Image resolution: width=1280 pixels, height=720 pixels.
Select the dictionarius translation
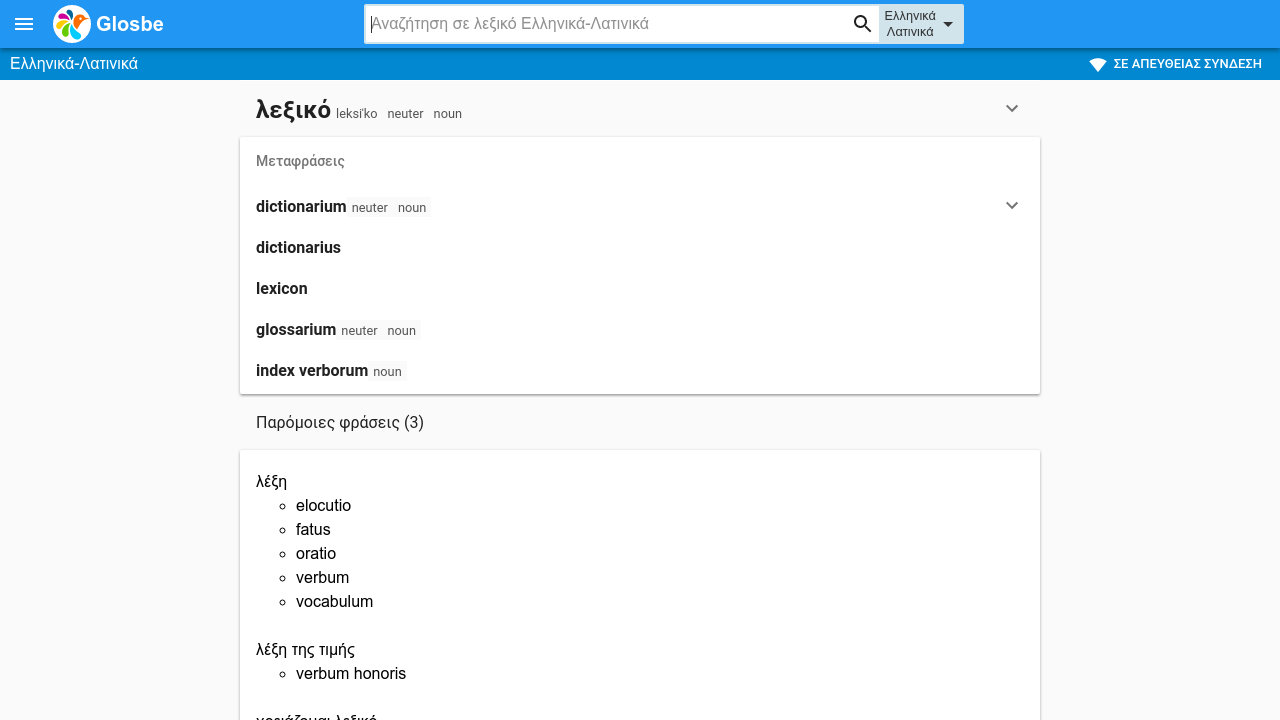(x=298, y=247)
